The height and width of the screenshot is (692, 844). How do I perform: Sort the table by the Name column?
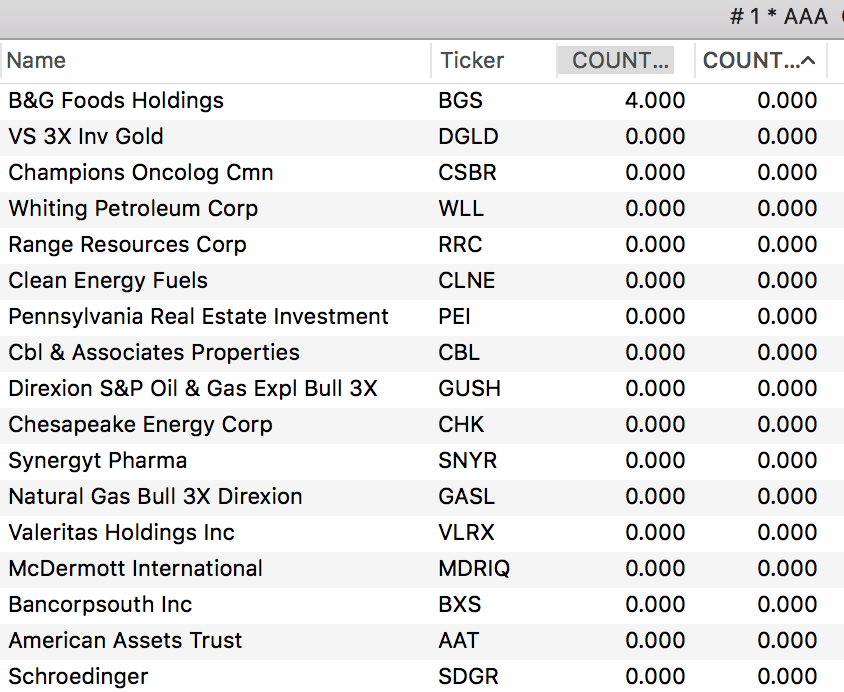[x=37, y=61]
